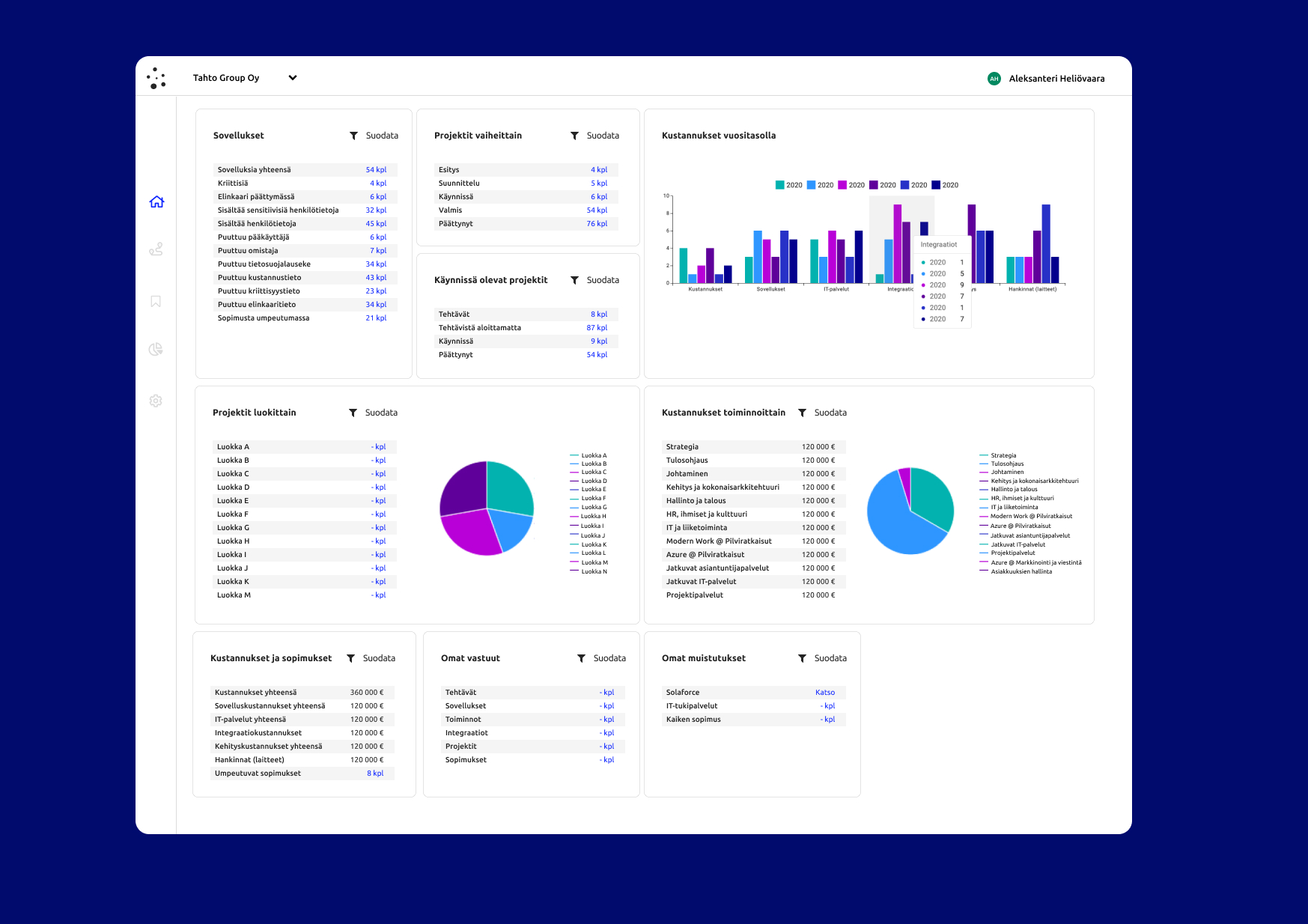Click Luokka A legend entry in pie chart

[588, 455]
